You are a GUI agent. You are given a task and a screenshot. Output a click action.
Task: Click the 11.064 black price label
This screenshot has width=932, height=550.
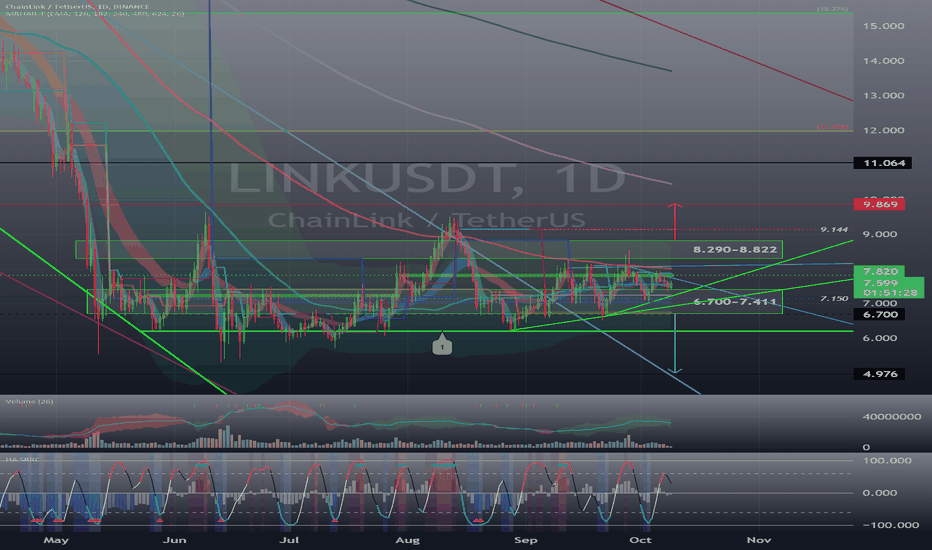pyautogui.click(x=882, y=163)
